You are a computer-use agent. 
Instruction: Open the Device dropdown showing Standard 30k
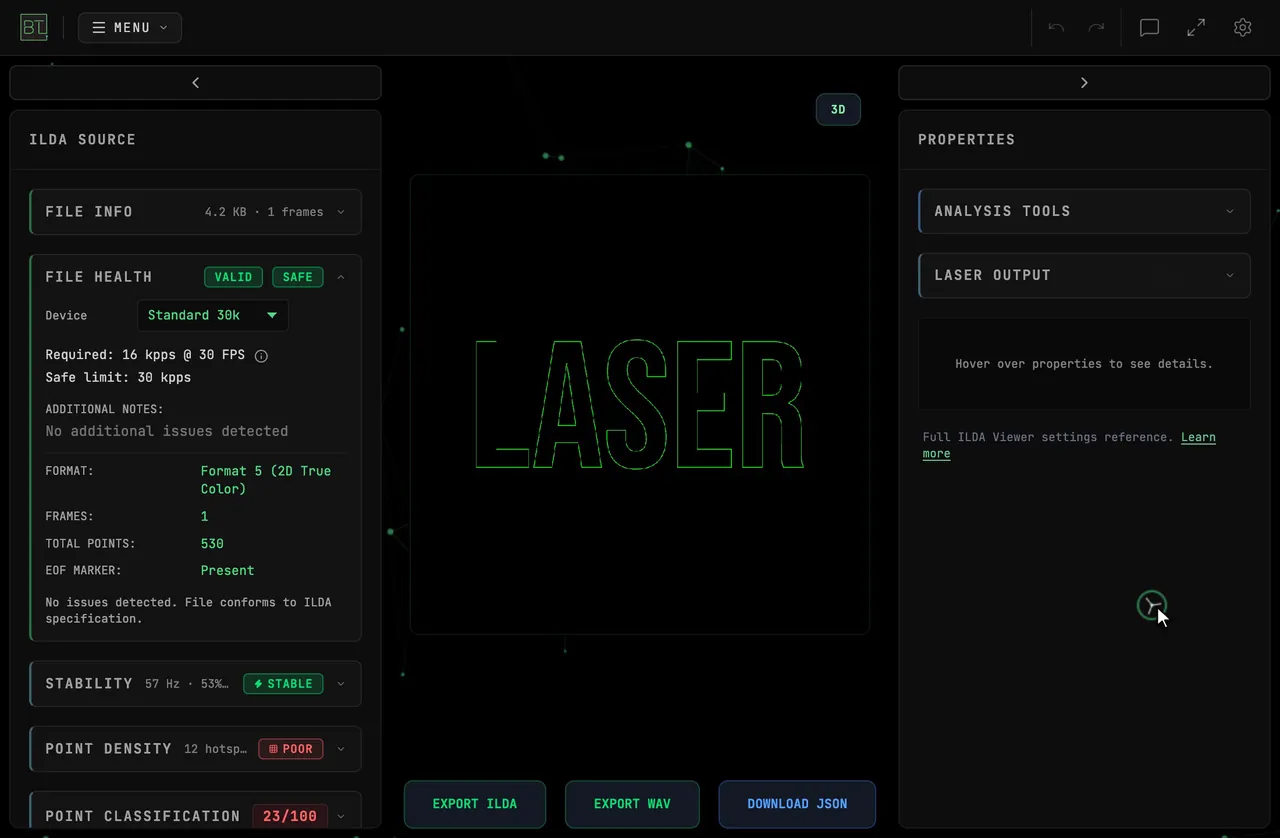coord(213,315)
